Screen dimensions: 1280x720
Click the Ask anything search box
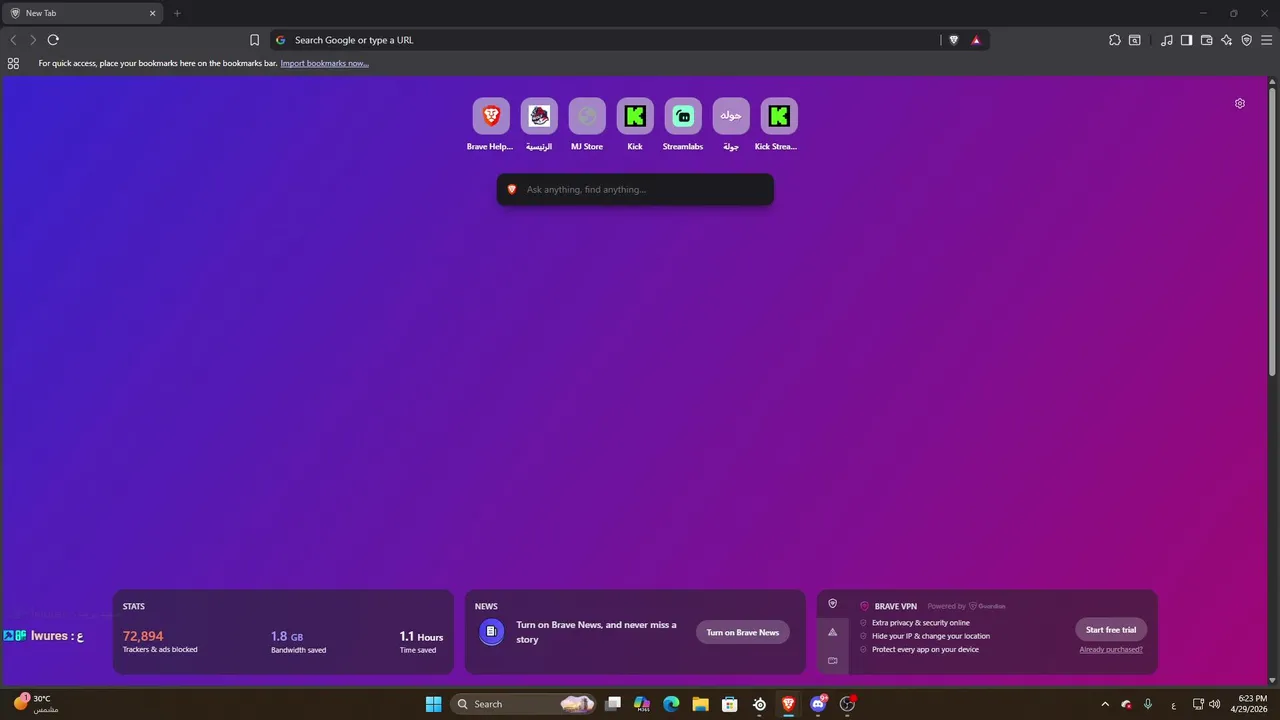coord(635,189)
